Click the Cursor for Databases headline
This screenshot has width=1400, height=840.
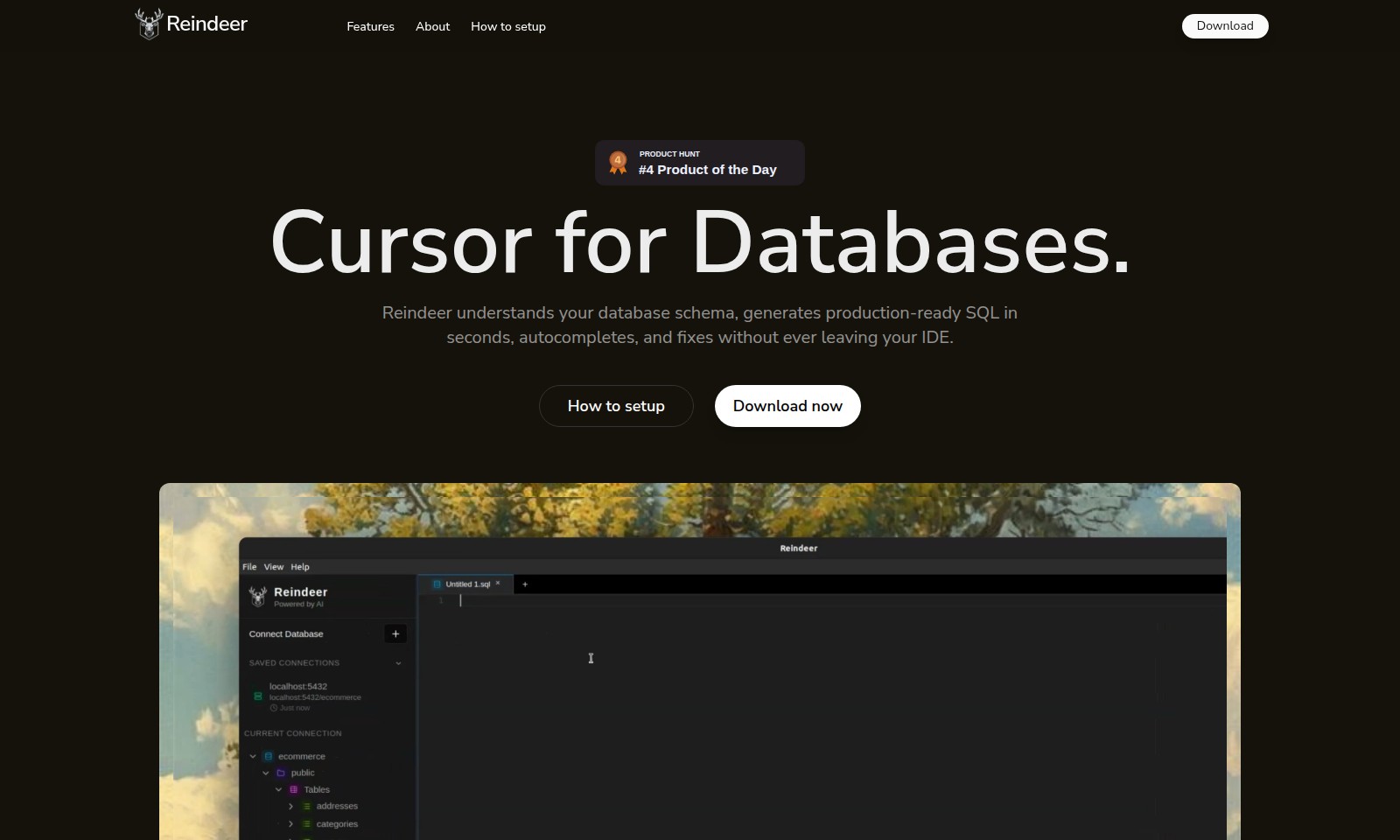(x=700, y=242)
